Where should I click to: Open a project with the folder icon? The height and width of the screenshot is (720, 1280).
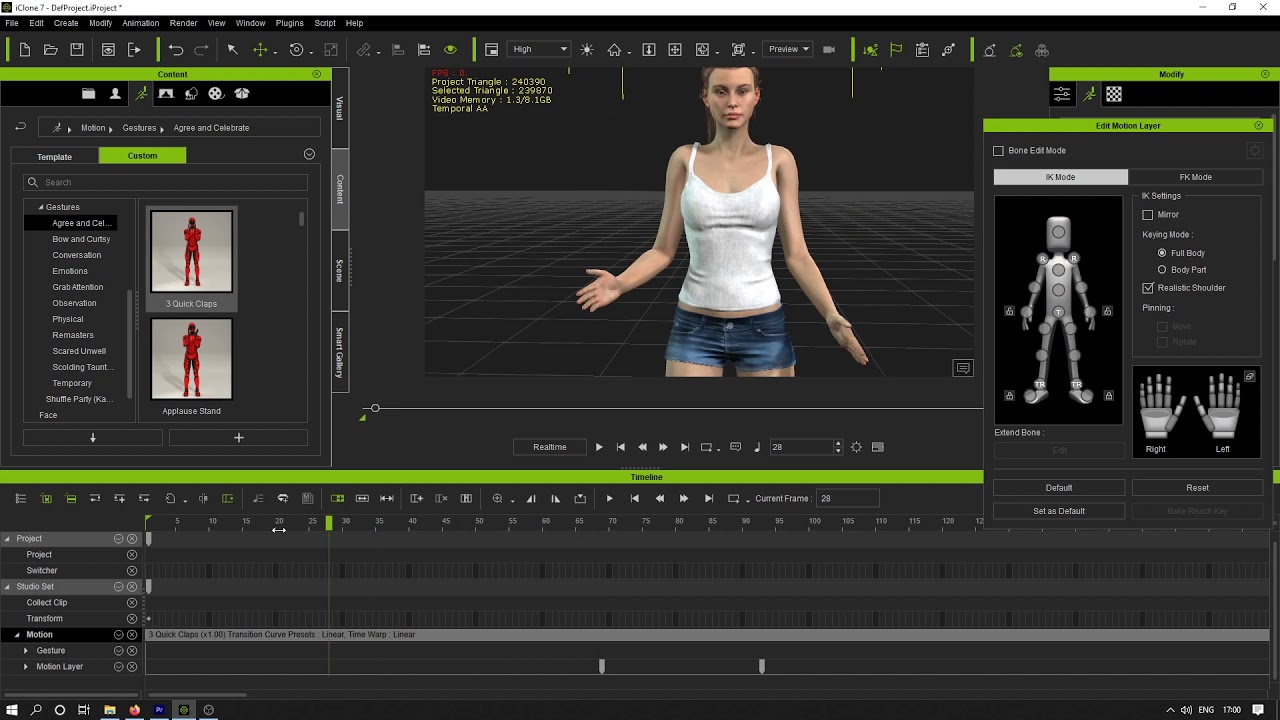[x=51, y=50]
